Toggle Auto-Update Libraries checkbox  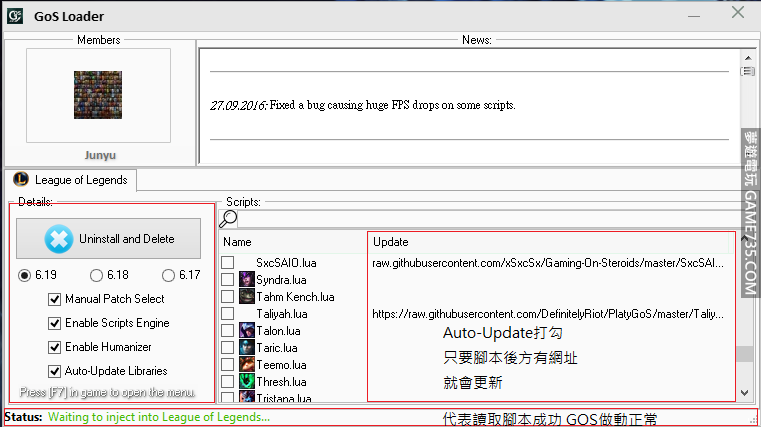[54, 371]
